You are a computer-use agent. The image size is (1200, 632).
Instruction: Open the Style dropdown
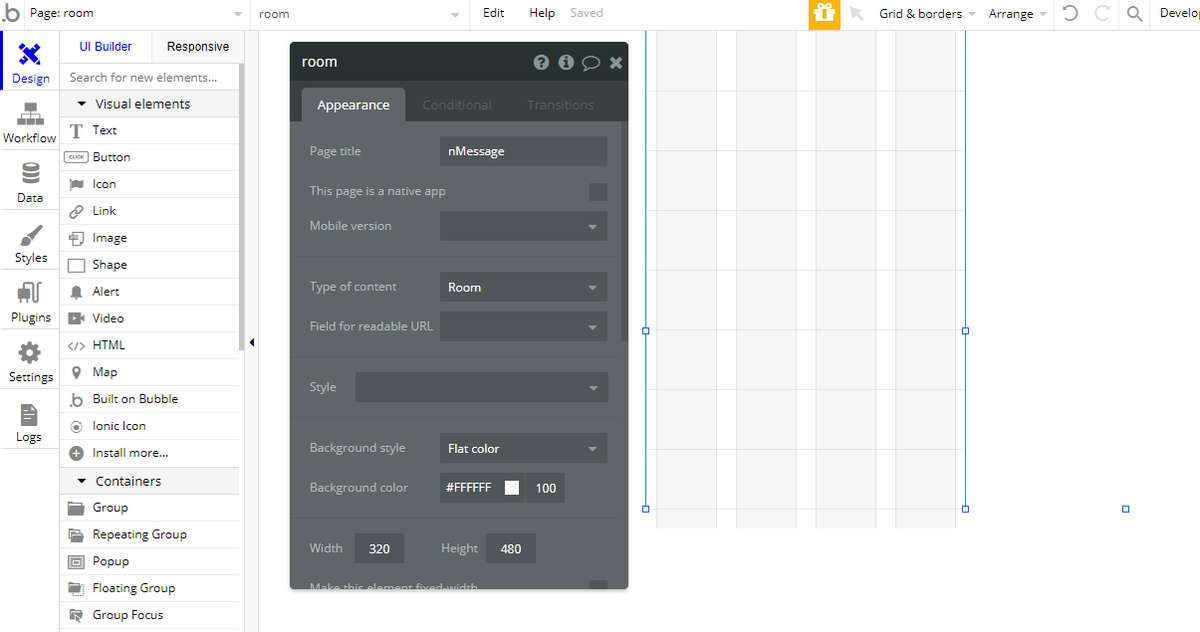pyautogui.click(x=481, y=387)
